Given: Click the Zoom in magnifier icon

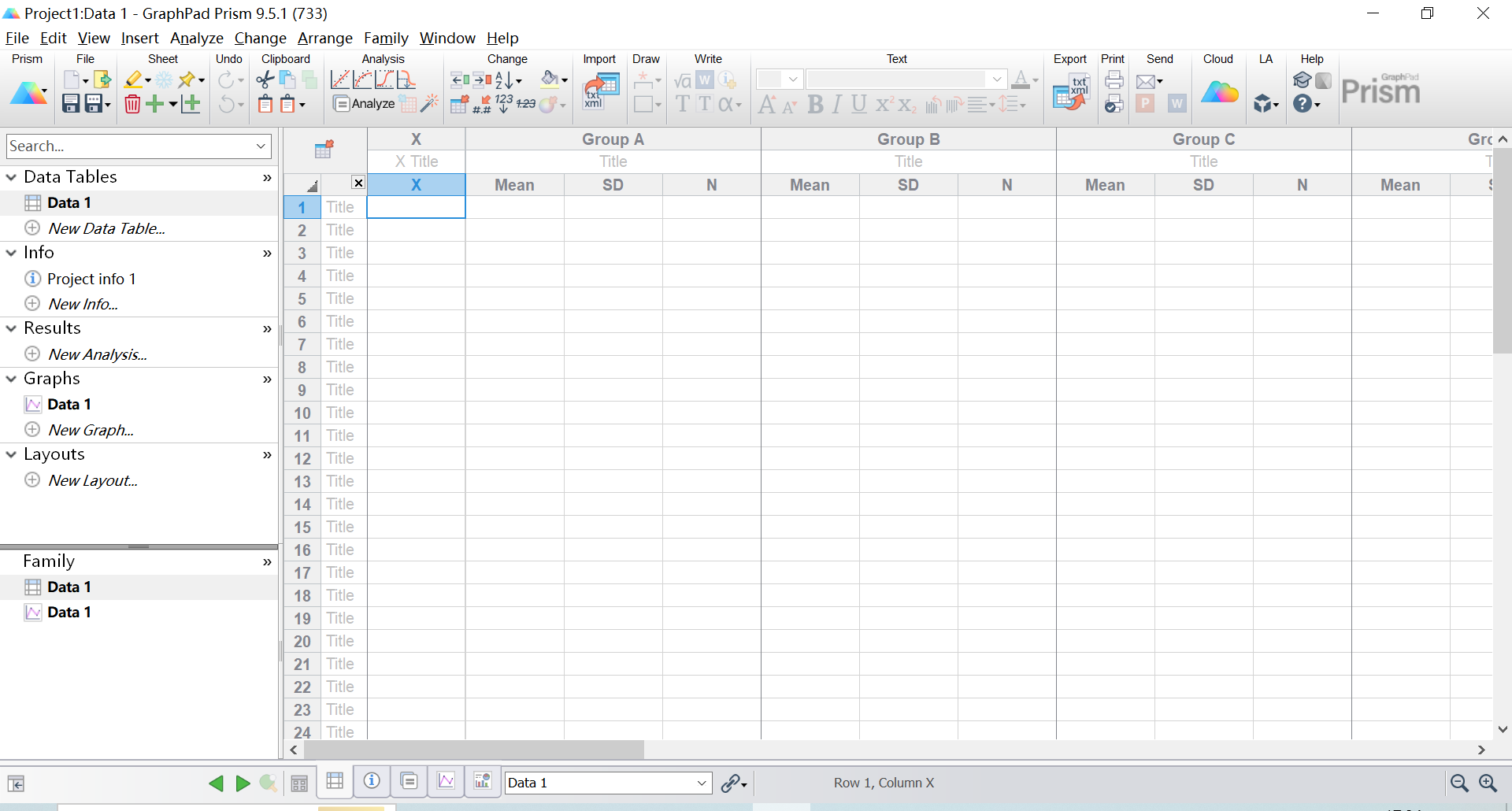Looking at the screenshot, I should pos(1488,783).
